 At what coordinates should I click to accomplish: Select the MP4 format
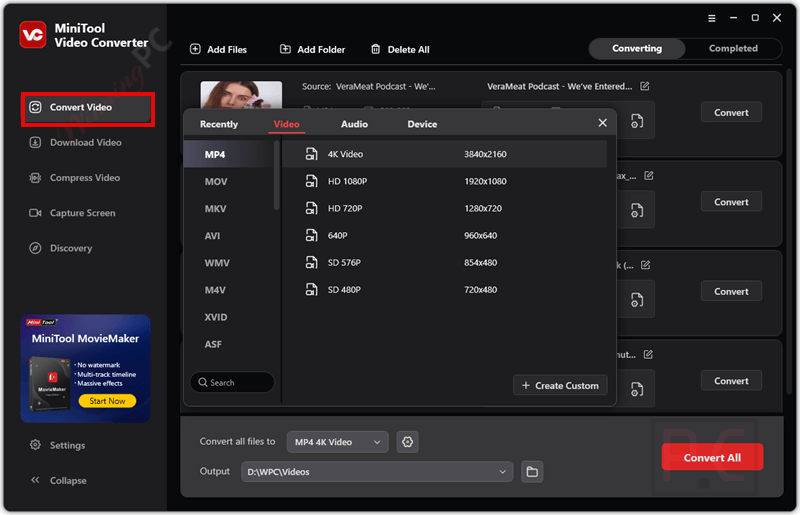[229, 154]
